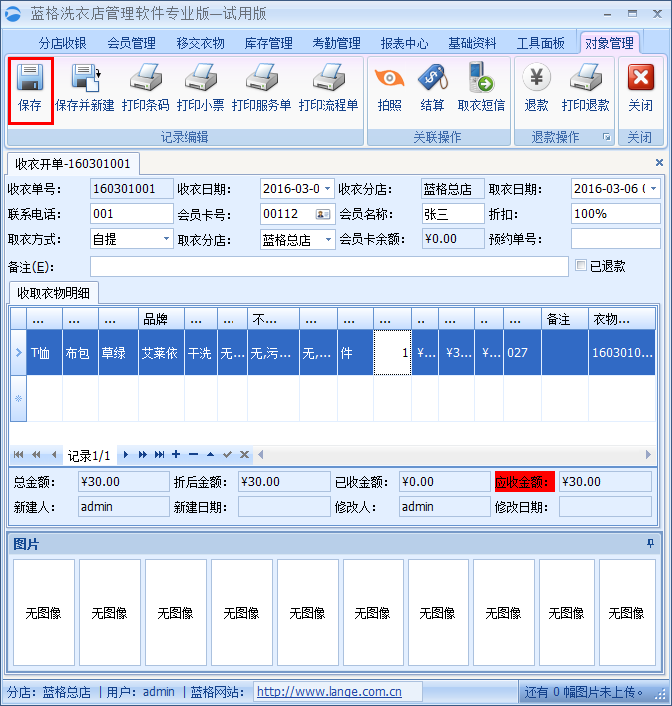Image resolution: width=672 pixels, height=706 pixels.
Task: Click 打印退款 printer icon
Action: click(x=586, y=77)
